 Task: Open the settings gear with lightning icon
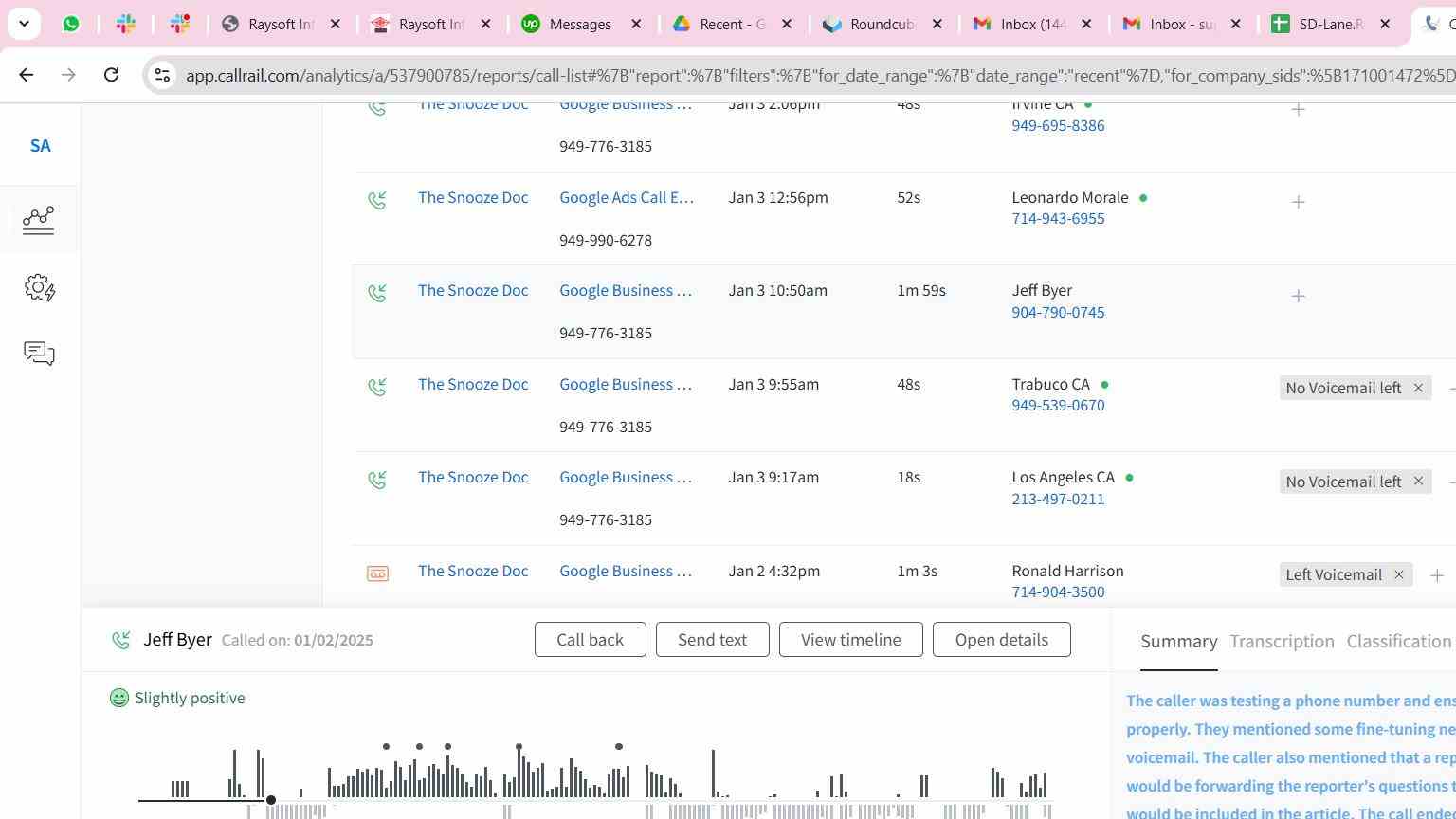(39, 287)
